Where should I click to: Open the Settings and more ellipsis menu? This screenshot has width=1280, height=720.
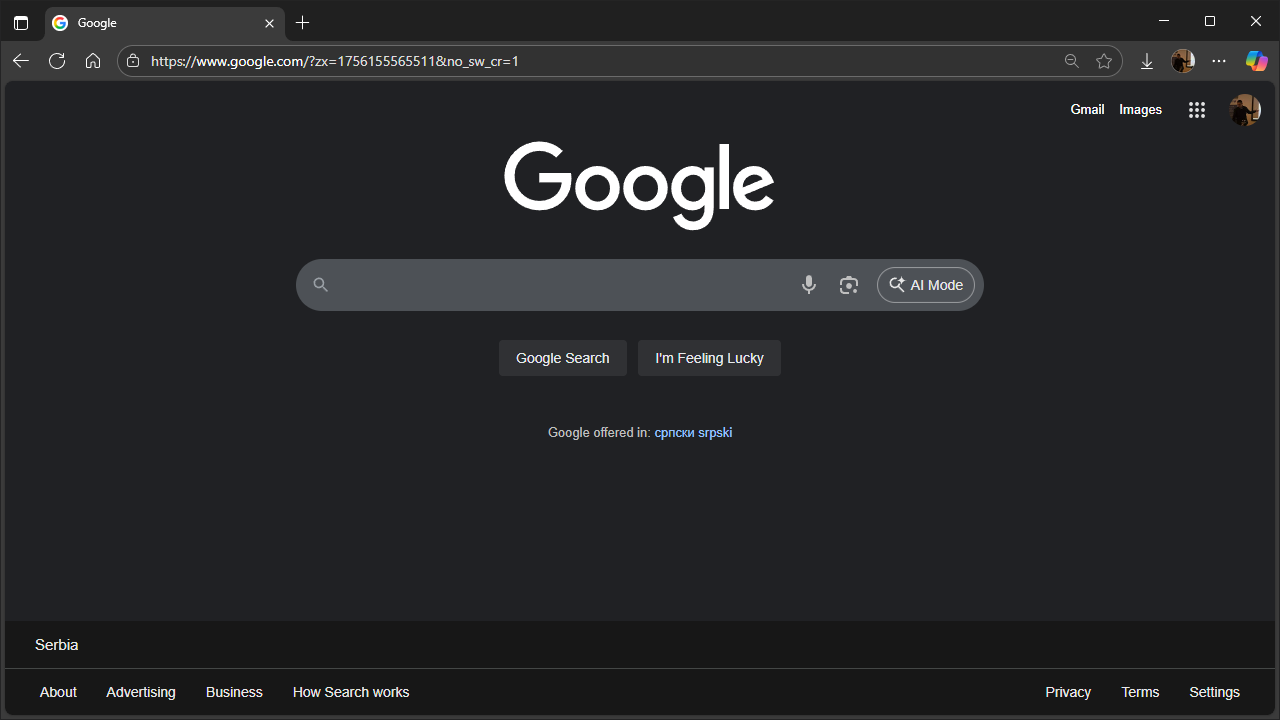[1219, 61]
